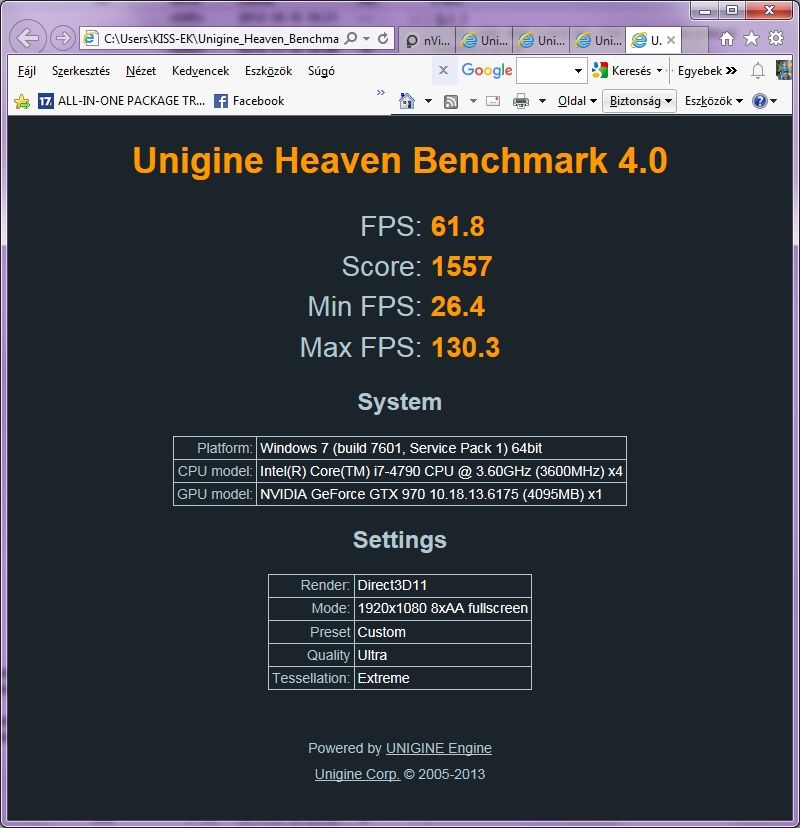Viewport: 800px width, 828px height.
Task: Click the Google profile avatar
Action: (x=784, y=70)
